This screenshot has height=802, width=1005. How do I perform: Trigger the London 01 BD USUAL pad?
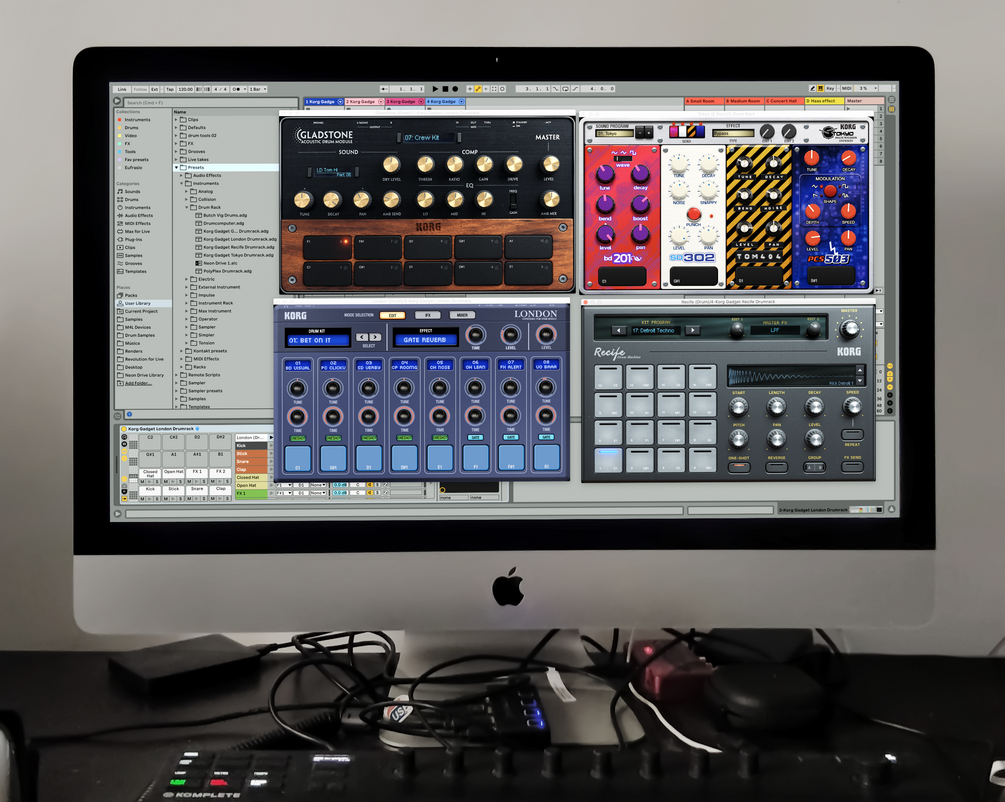coord(297,458)
